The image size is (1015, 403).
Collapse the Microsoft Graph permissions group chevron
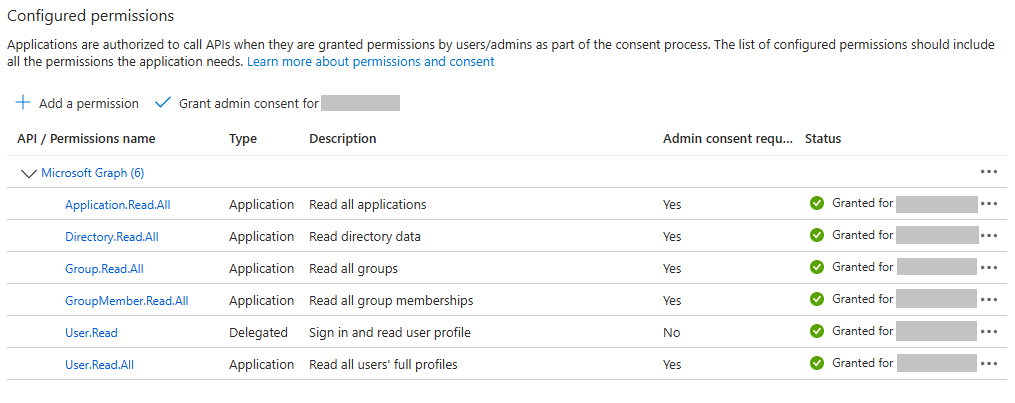pyautogui.click(x=28, y=173)
